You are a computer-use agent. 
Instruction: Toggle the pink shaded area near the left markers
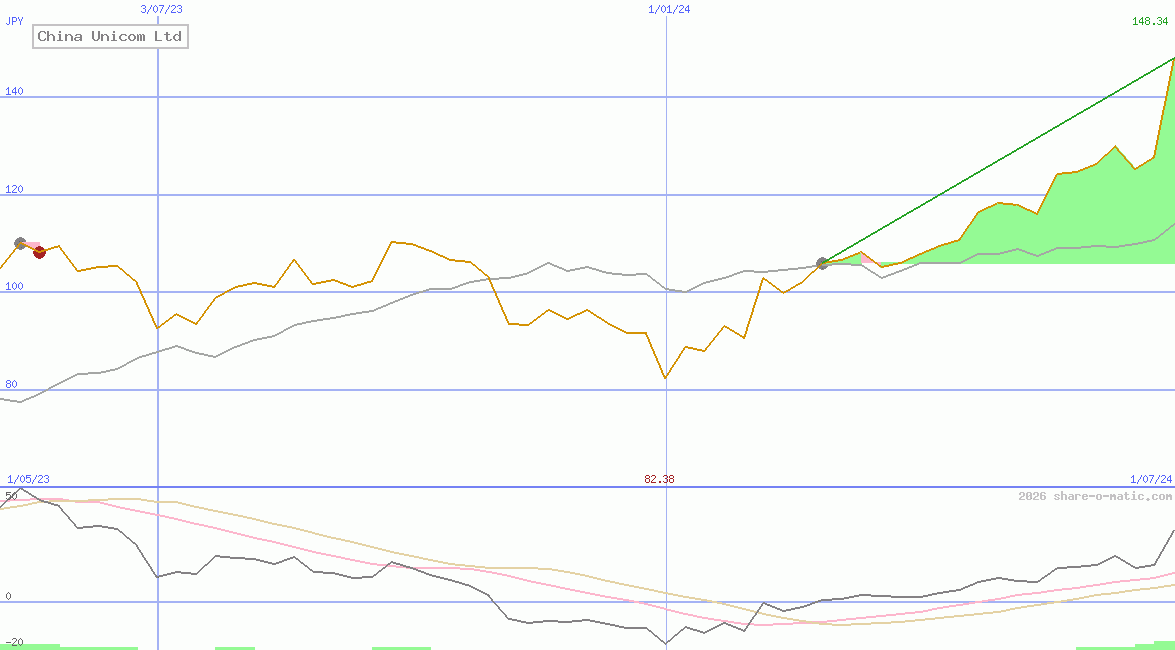click(30, 245)
